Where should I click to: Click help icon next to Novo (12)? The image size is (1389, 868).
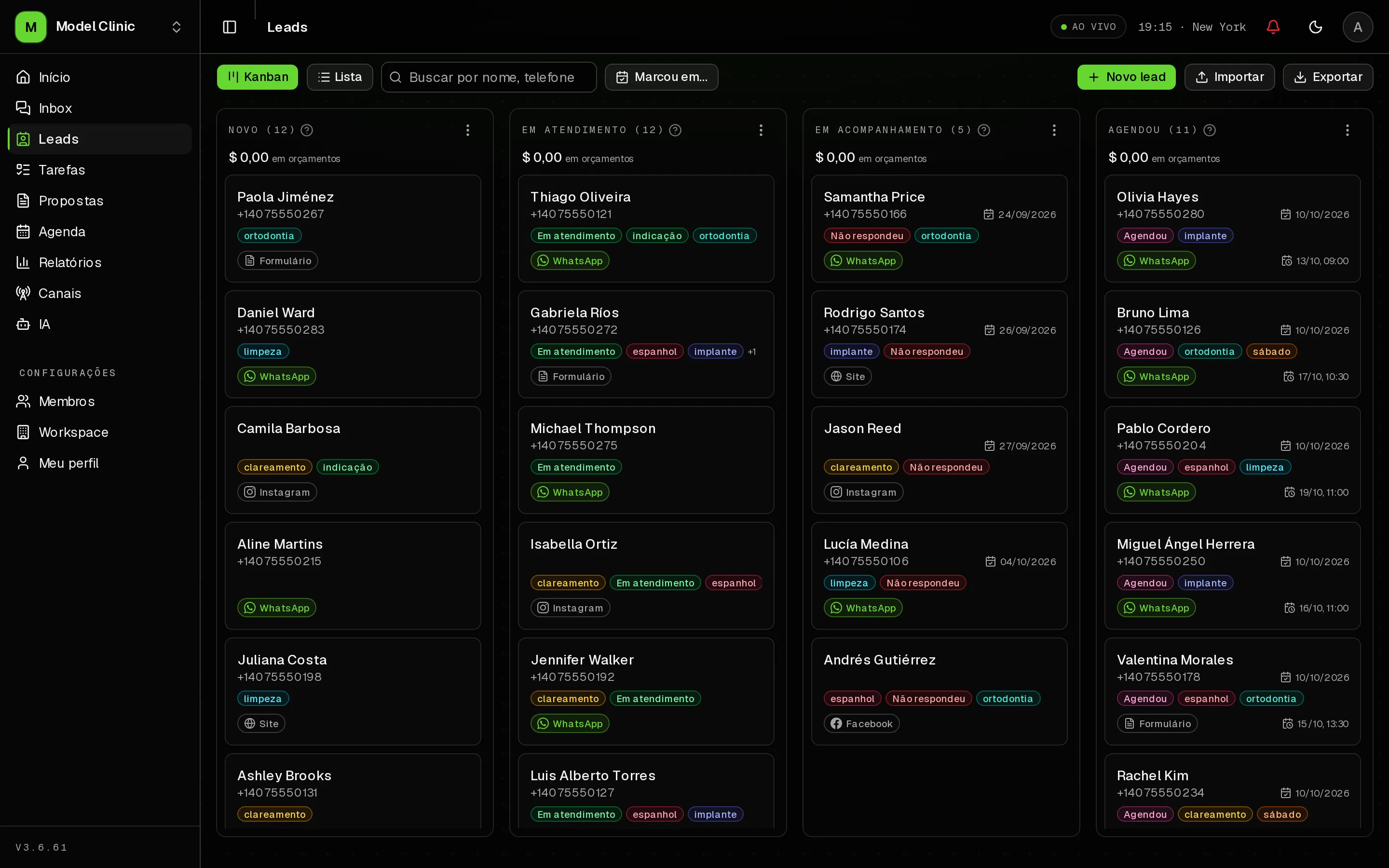click(307, 130)
